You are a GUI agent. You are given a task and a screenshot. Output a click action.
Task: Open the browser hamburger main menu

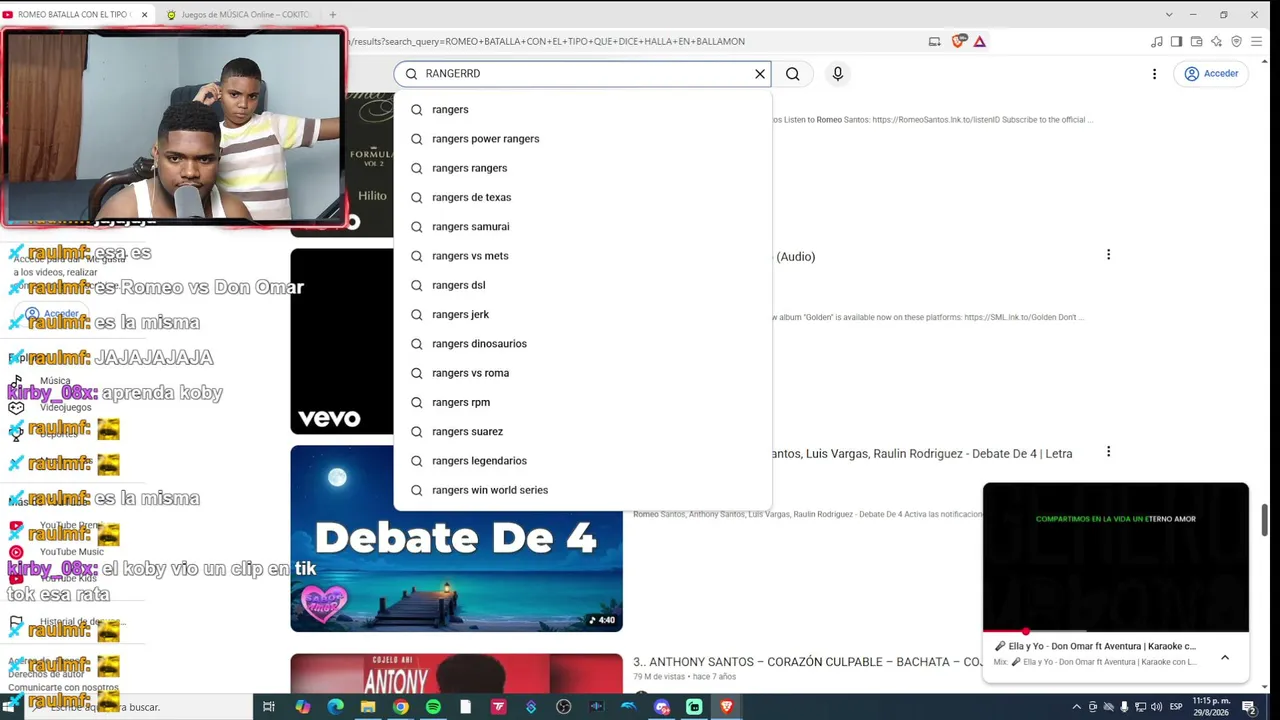tap(1257, 41)
